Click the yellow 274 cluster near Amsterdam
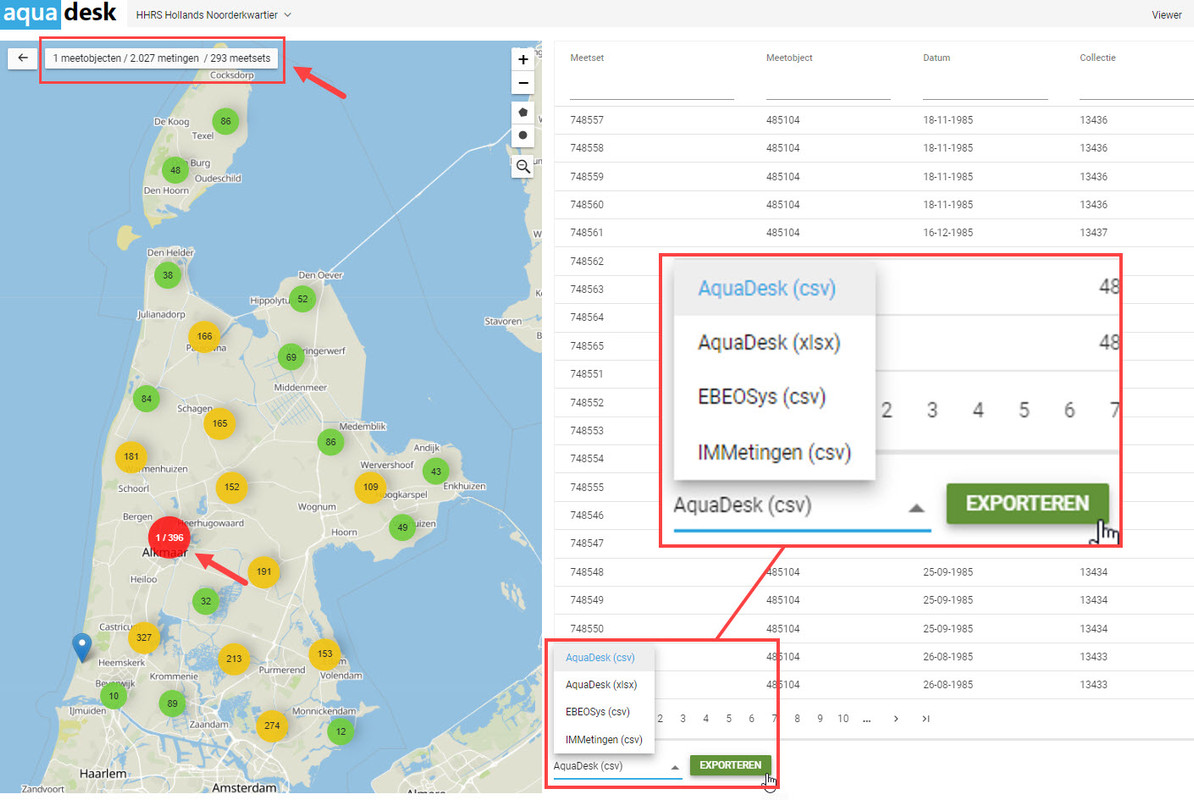Image resolution: width=1194 pixels, height=800 pixels. click(272, 725)
